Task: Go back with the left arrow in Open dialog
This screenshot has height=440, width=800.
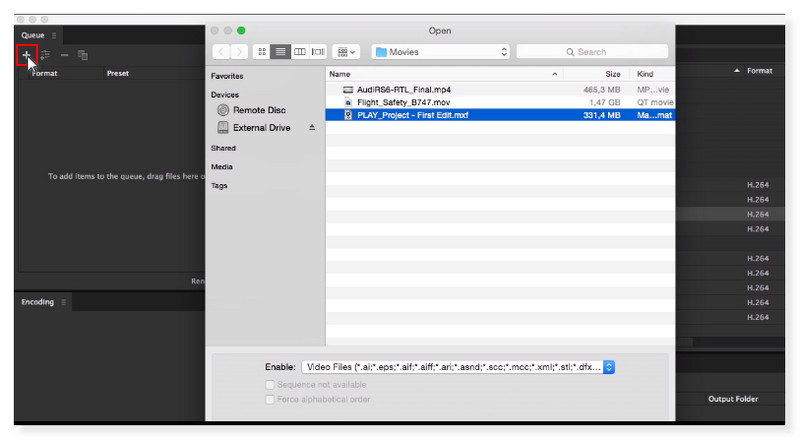Action: point(221,52)
